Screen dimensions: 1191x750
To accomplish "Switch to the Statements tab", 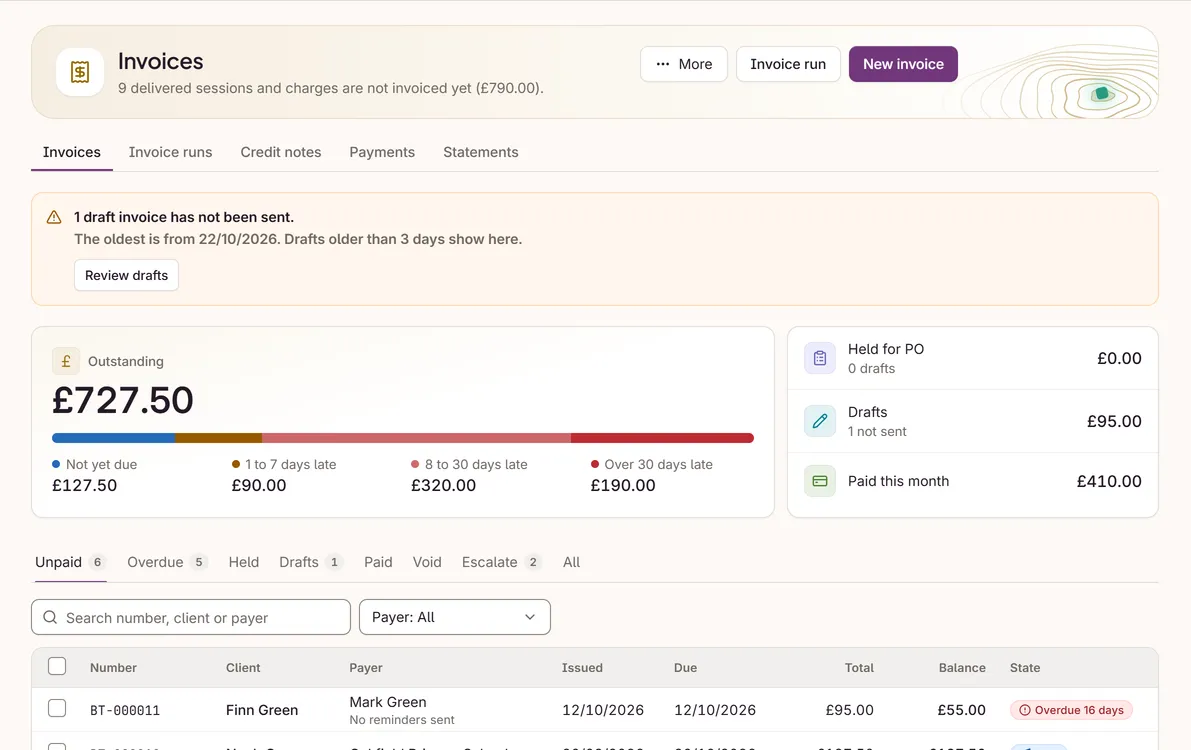I will tap(481, 152).
